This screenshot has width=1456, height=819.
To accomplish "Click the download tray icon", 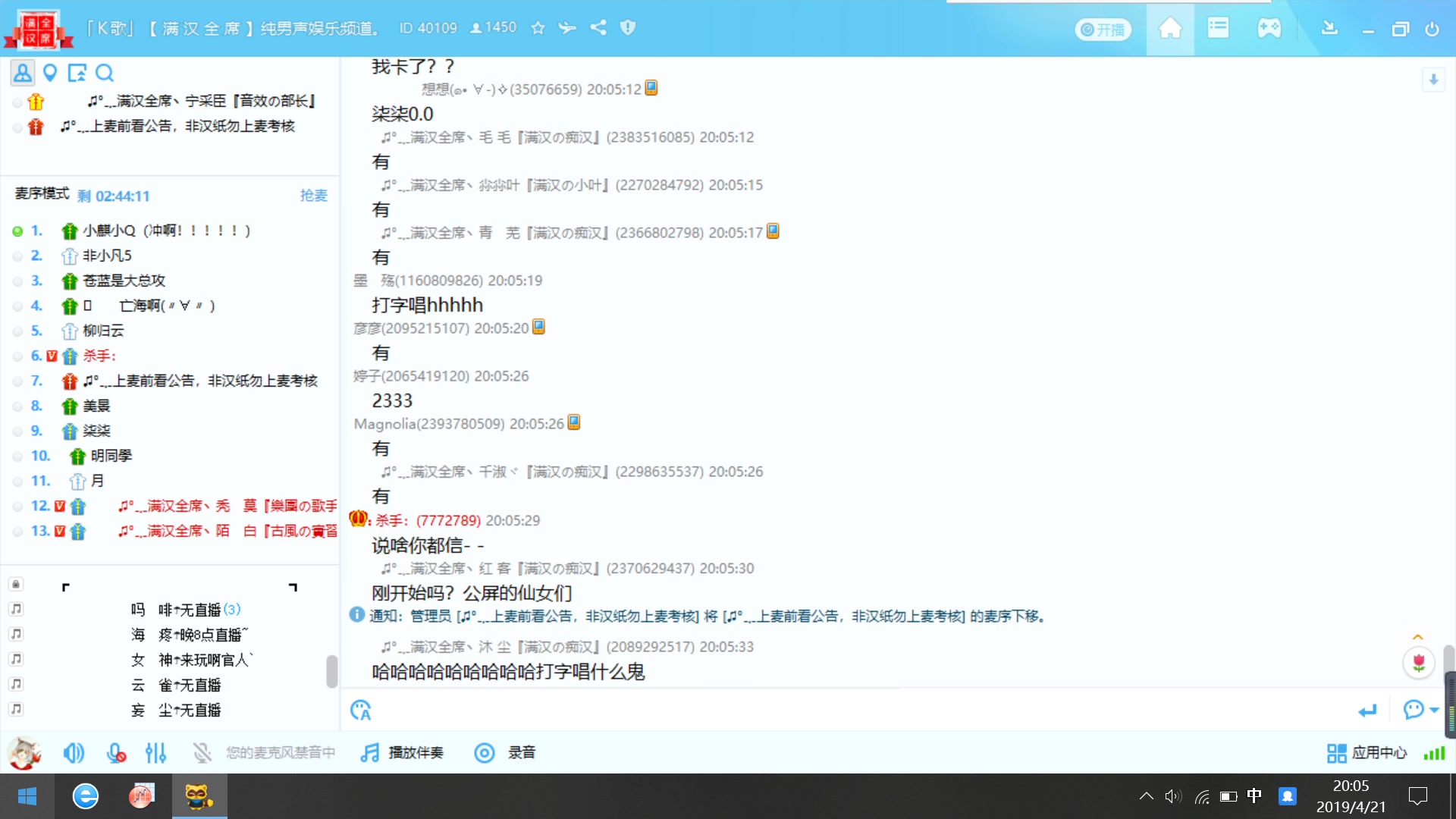I will 1329,29.
